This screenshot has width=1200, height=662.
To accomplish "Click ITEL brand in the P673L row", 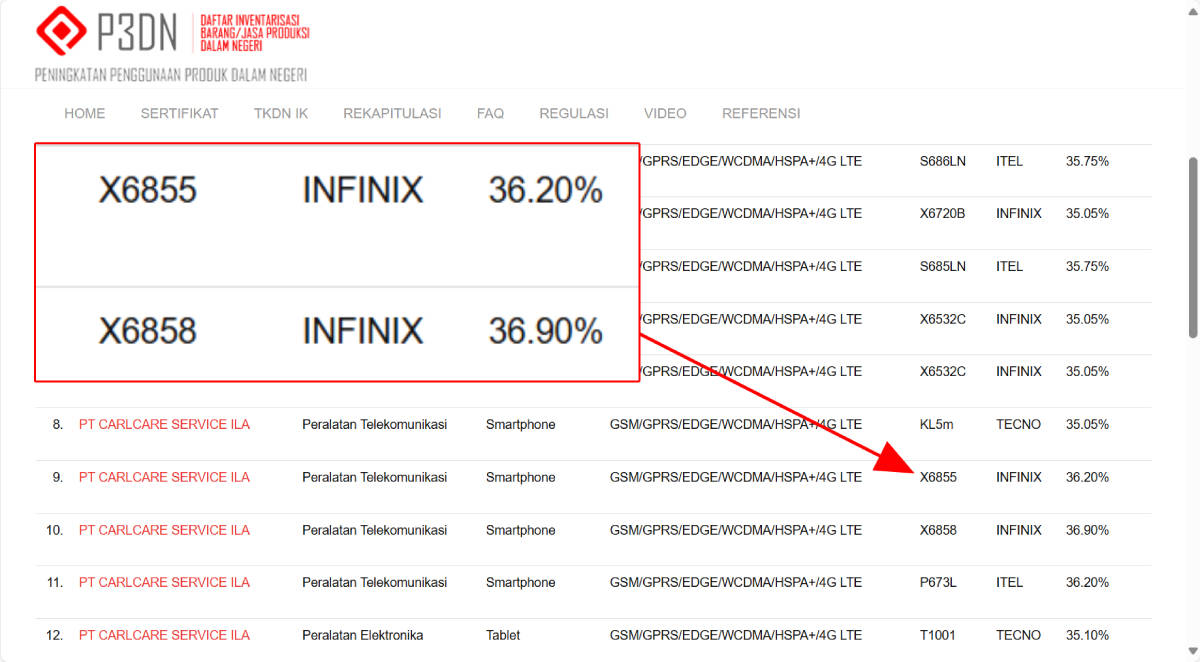I will [x=1009, y=582].
